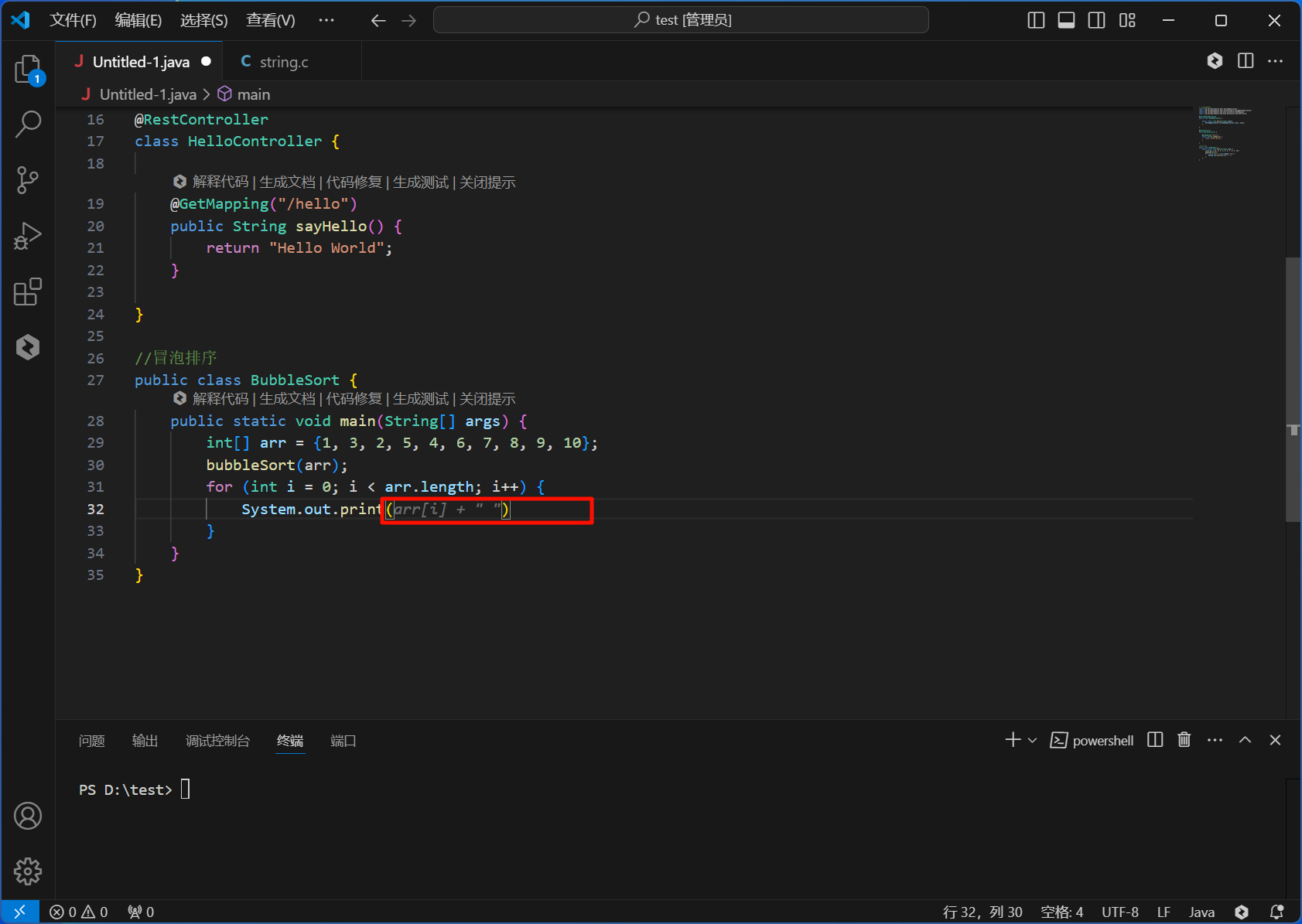Maximize terminal panel with the chevron up
Image resolution: width=1302 pixels, height=924 pixels.
pyautogui.click(x=1245, y=740)
